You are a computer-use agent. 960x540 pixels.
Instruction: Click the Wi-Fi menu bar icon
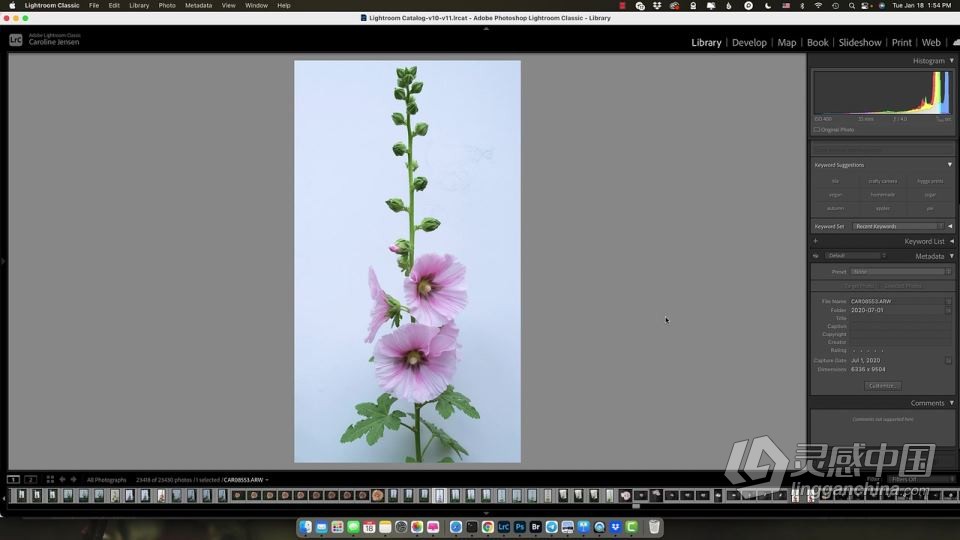click(819, 6)
